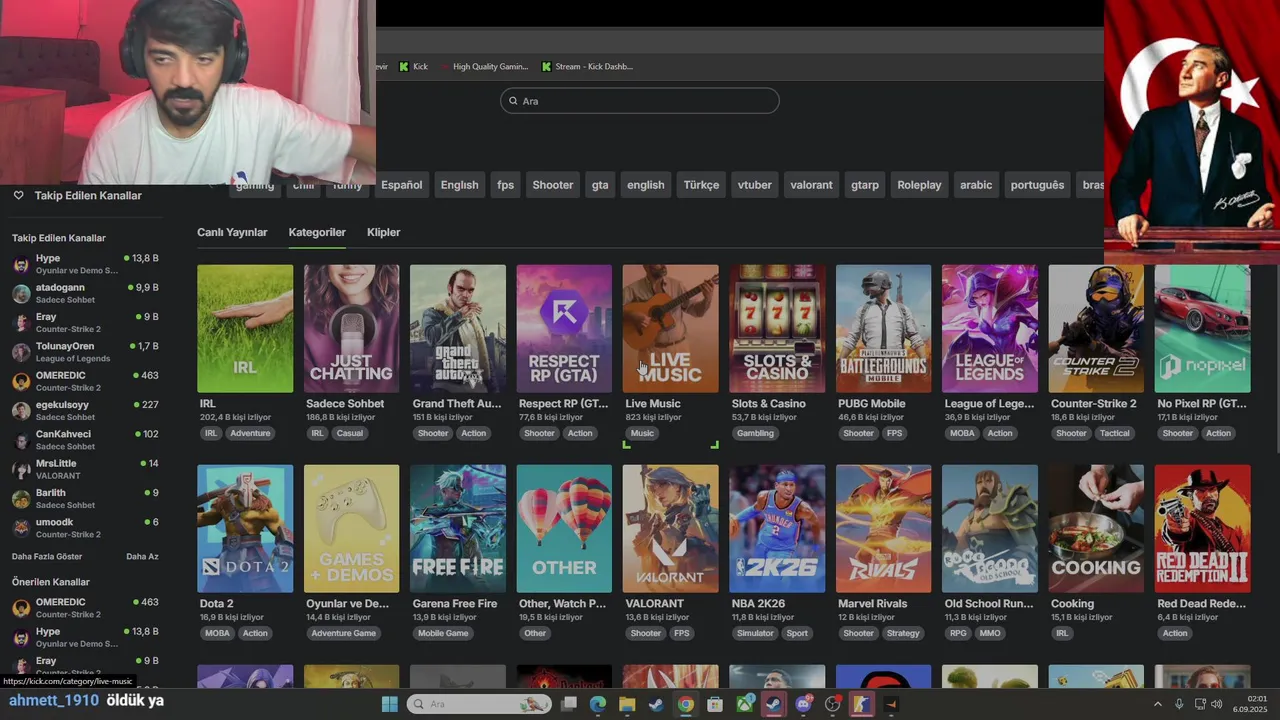Click the Tactical tag under Counter-Strike 2
This screenshot has height=720, width=1280.
tap(1114, 433)
